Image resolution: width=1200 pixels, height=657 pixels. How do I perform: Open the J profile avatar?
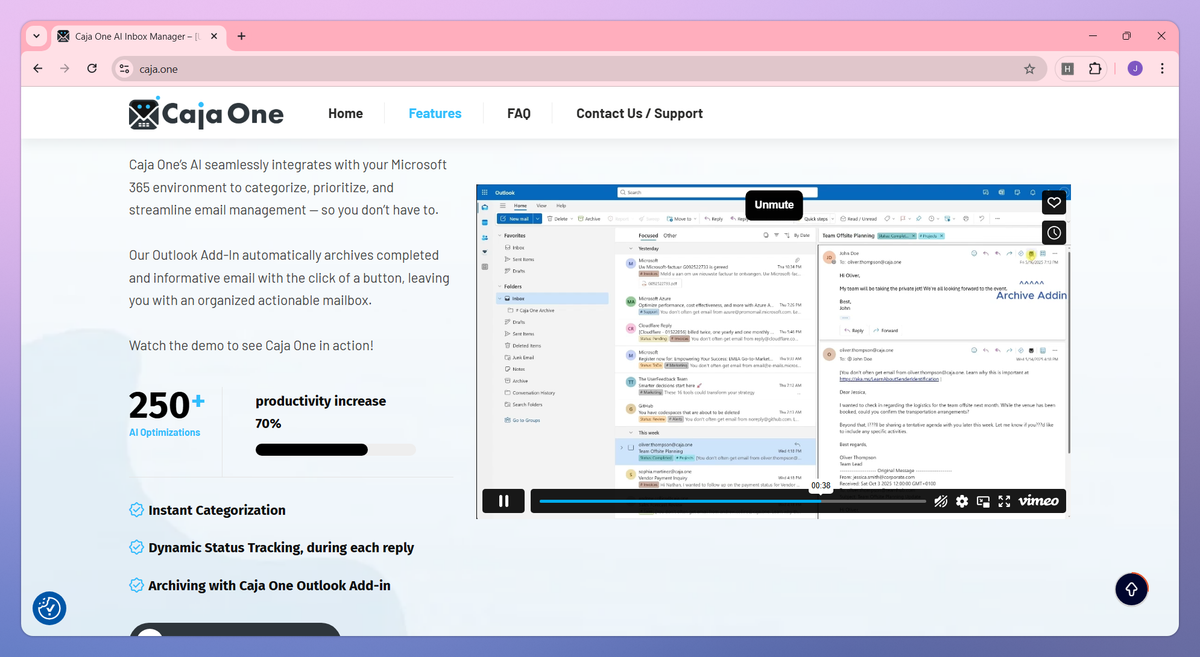(1135, 69)
